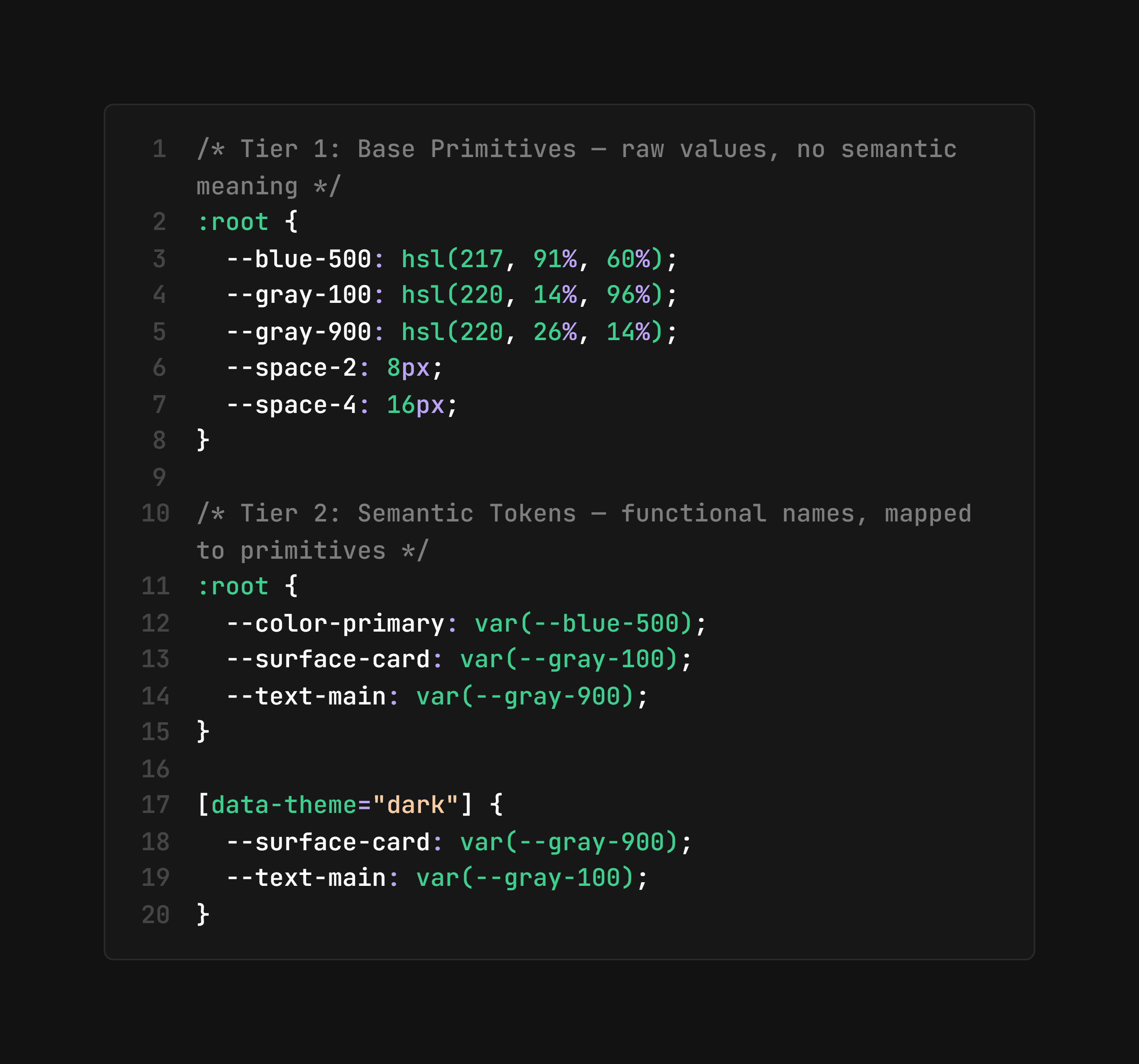Click the --gray-100 variable declaration
Image resolution: width=1139 pixels, height=1064 pixels.
452,295
